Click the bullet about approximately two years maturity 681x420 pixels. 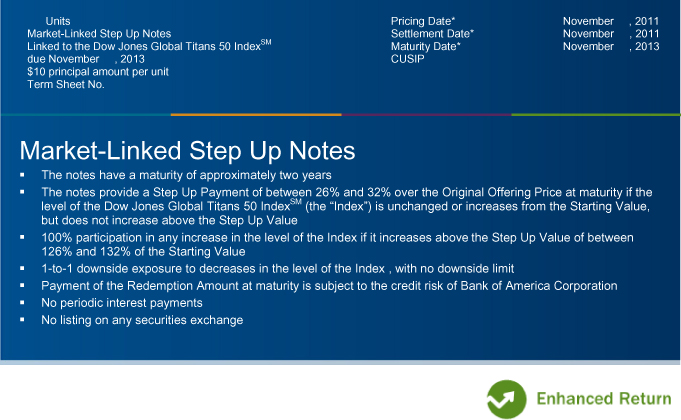(186, 175)
